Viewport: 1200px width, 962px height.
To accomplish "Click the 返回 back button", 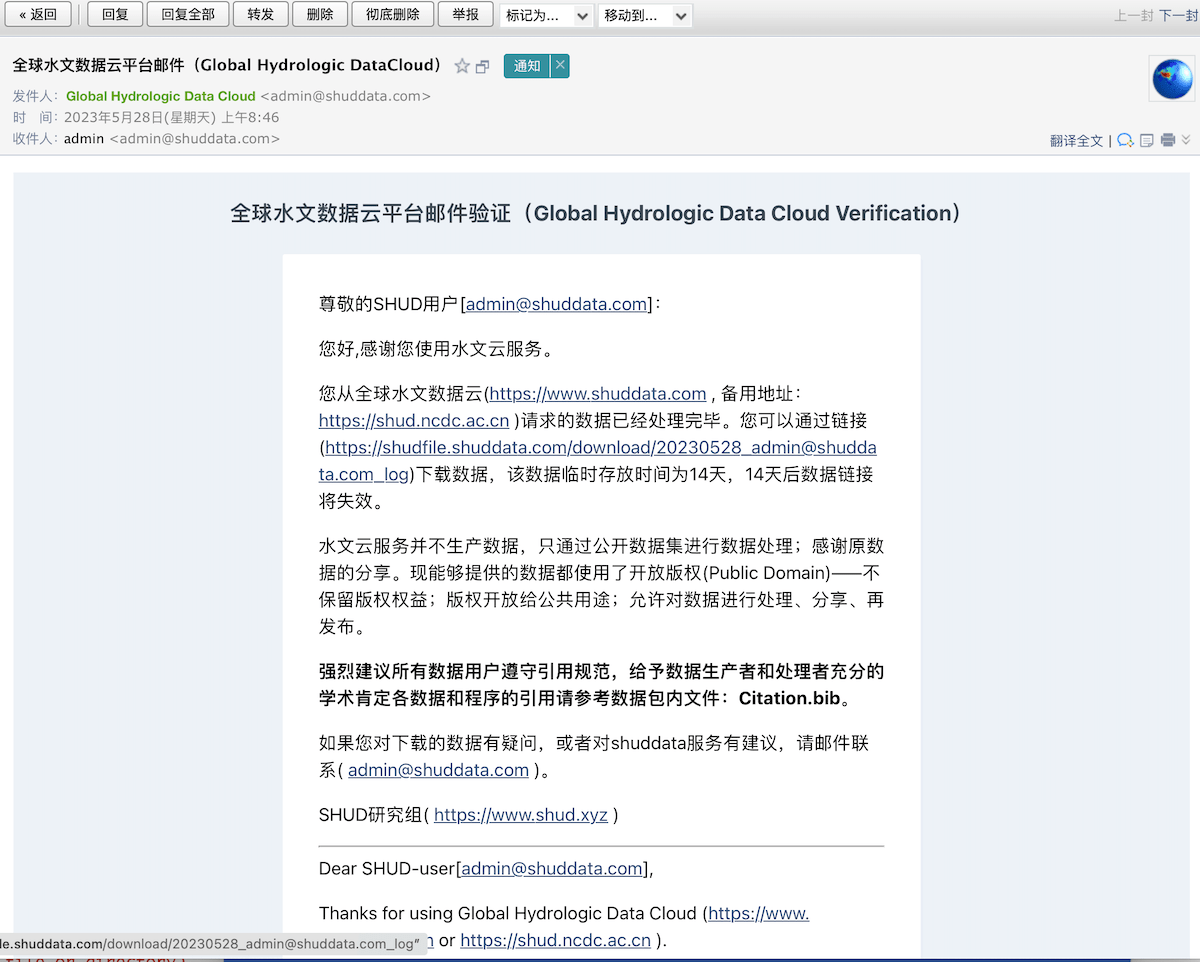I will tap(38, 15).
